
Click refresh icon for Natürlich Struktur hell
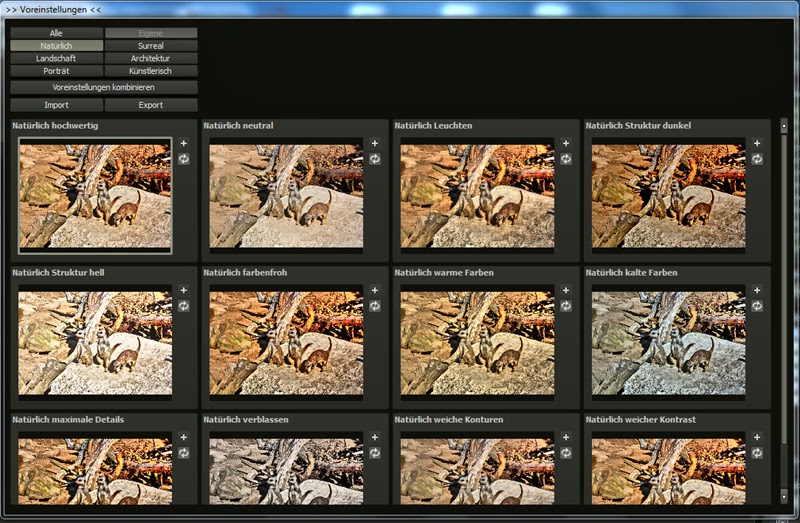point(184,306)
